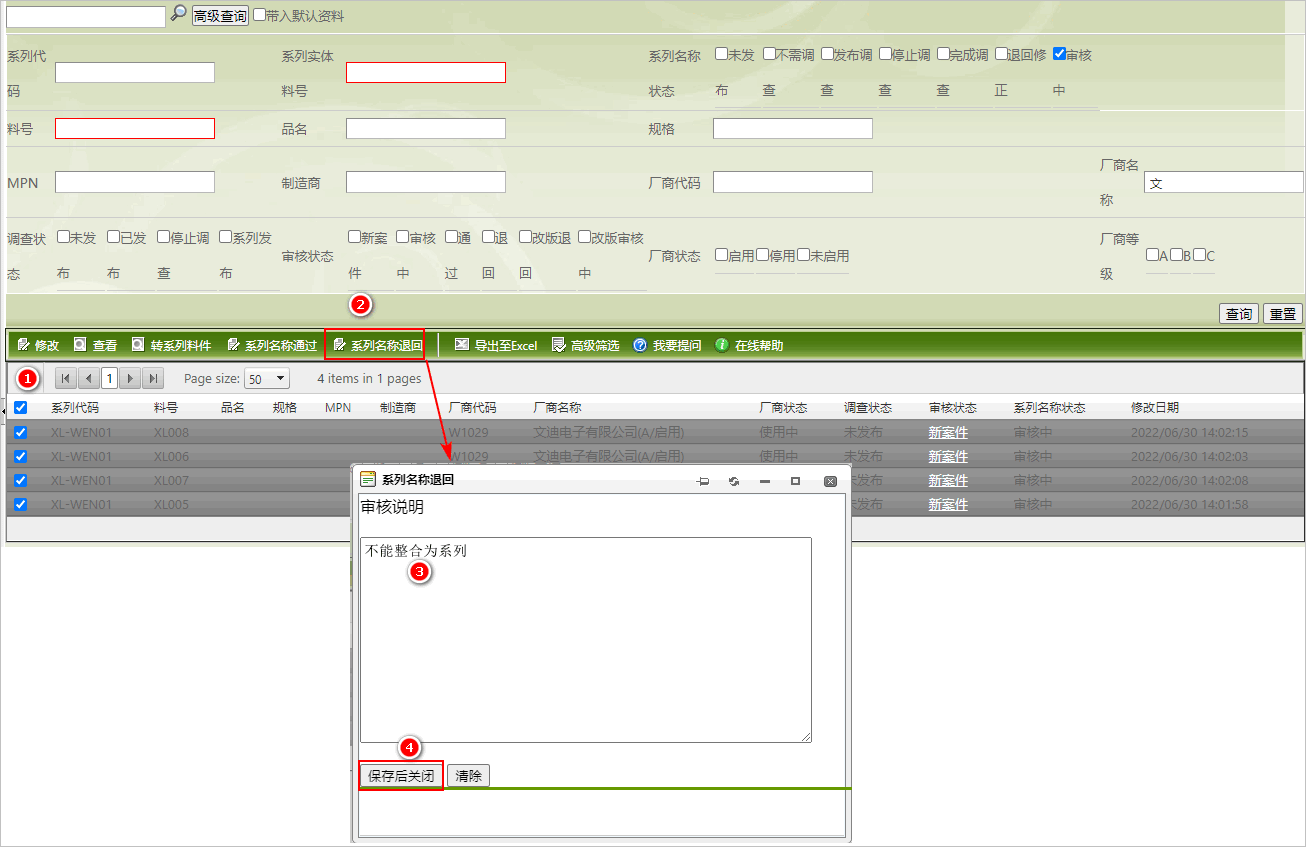Check 退回修正 series name status

tap(1002, 54)
